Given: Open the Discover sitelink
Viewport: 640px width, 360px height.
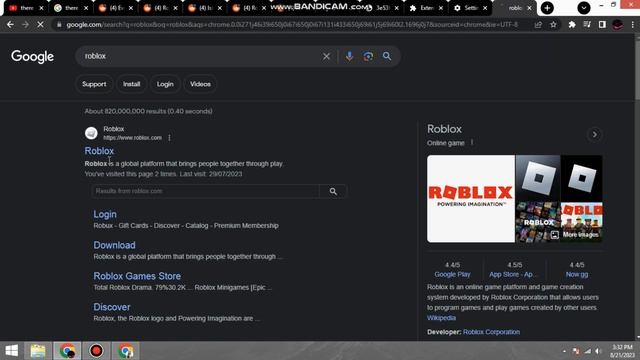Looking at the screenshot, I should [112, 307].
